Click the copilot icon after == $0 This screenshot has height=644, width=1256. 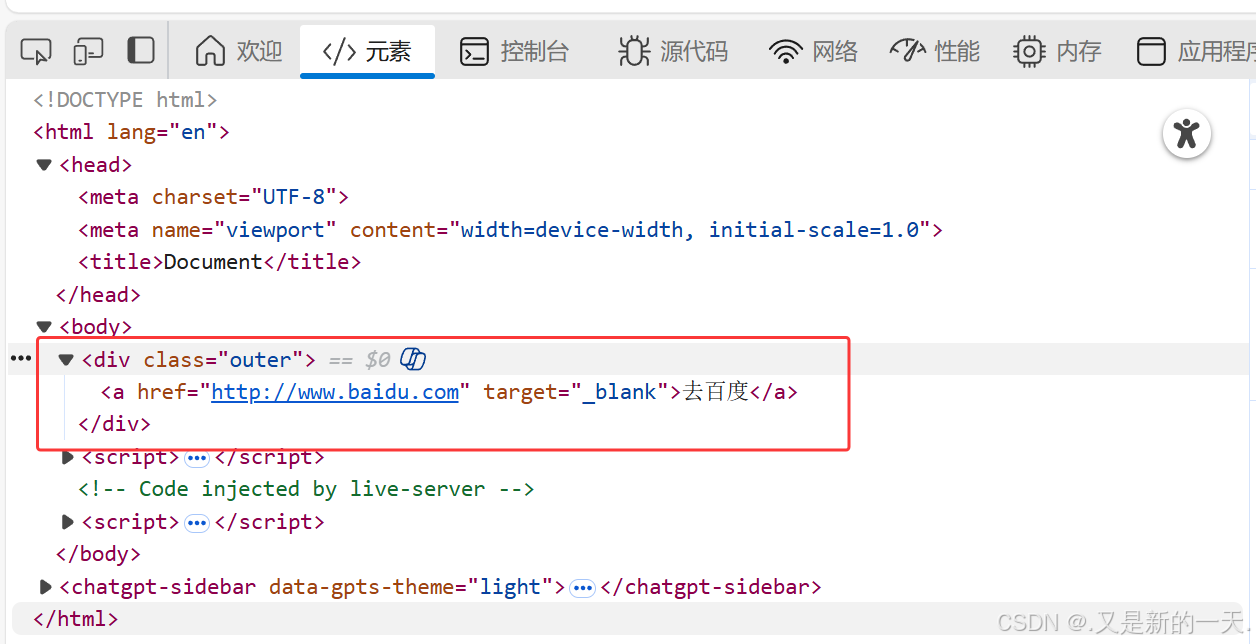coord(413,359)
